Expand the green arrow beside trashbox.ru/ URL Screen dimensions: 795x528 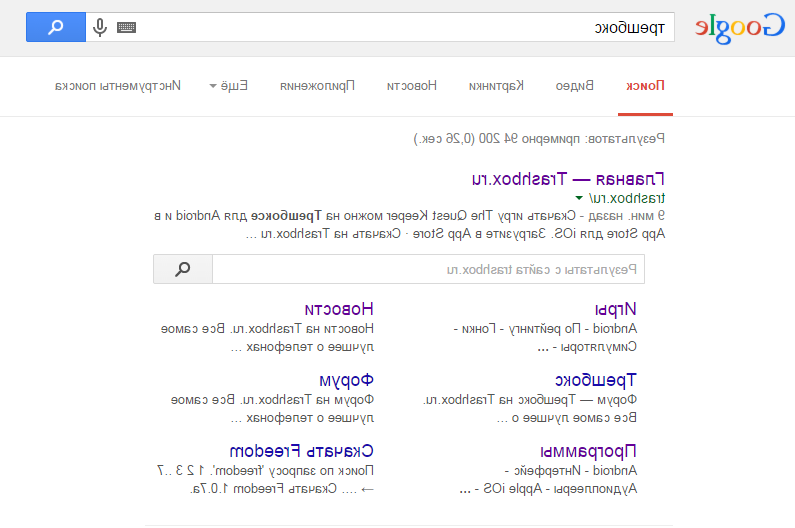click(579, 198)
